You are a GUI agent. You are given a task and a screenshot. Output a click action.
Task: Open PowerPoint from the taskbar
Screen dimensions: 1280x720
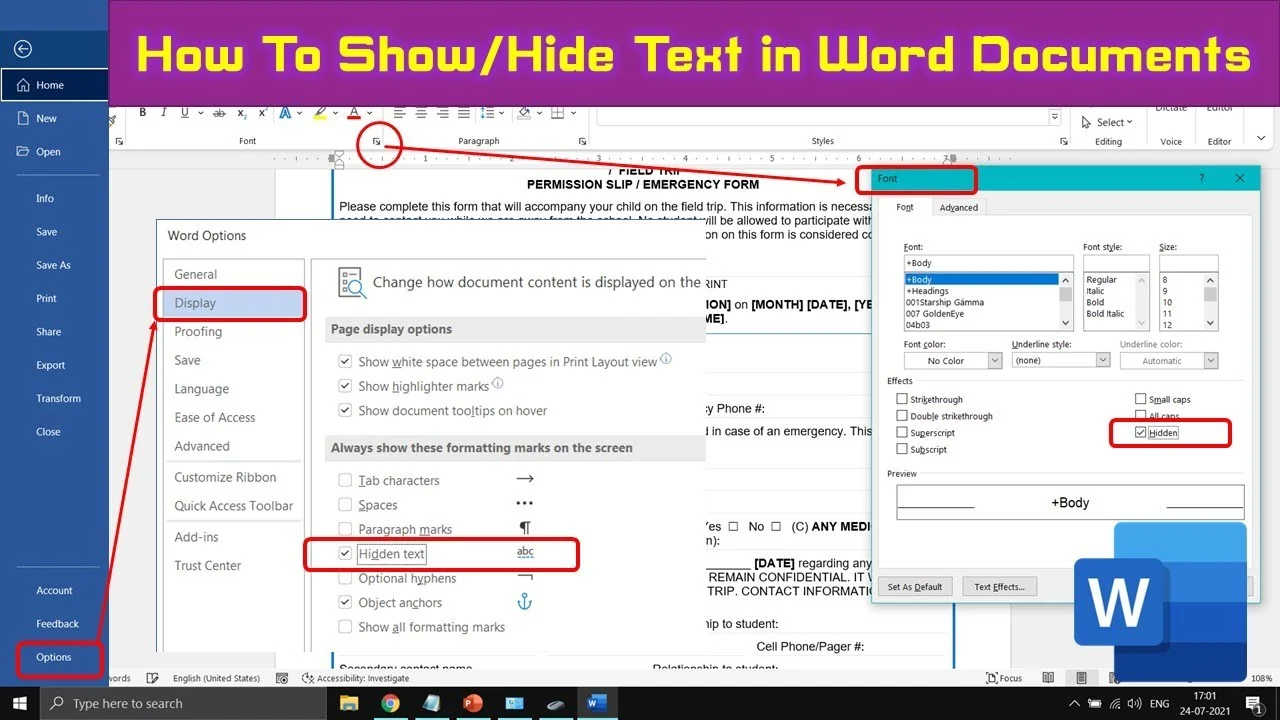[x=472, y=703]
